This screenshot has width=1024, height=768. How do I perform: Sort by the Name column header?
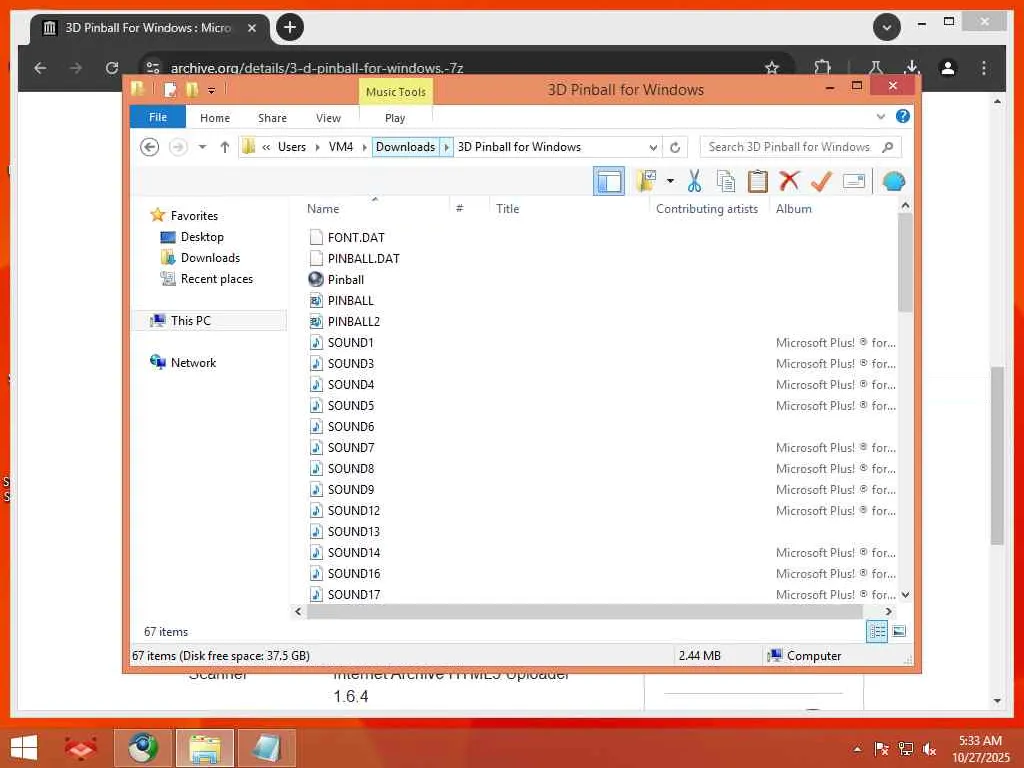pyautogui.click(x=323, y=208)
